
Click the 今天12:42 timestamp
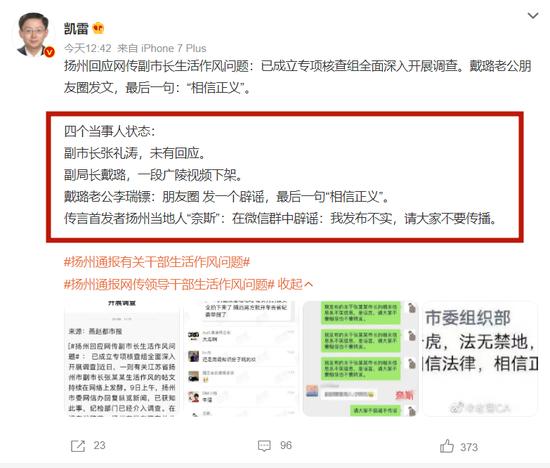pos(88,48)
